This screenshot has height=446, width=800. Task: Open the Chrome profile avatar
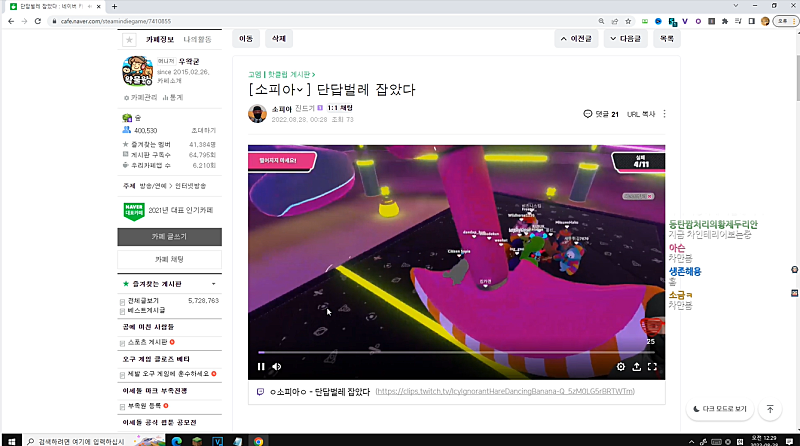point(765,21)
